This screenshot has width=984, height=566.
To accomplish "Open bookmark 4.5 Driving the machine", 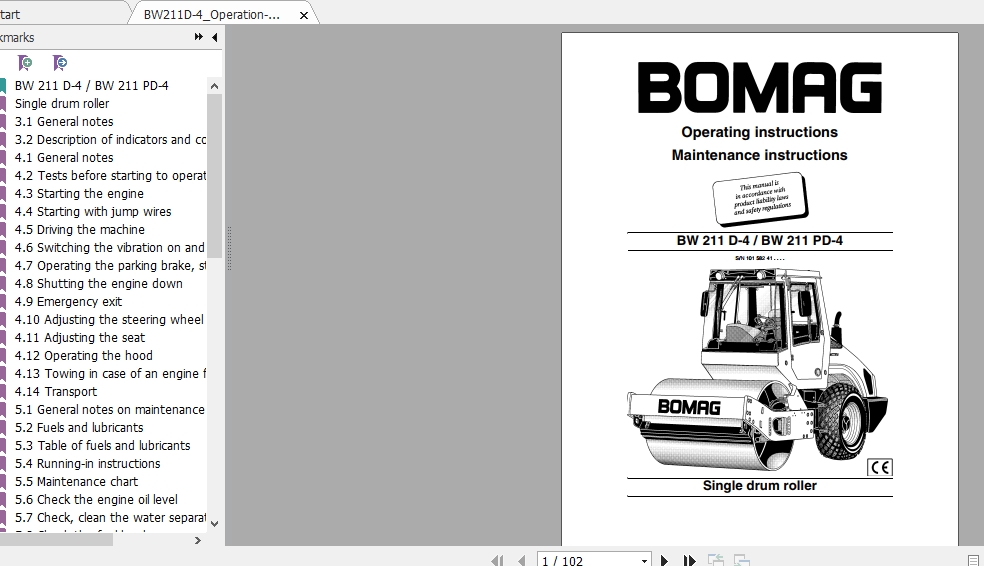I will tap(80, 230).
